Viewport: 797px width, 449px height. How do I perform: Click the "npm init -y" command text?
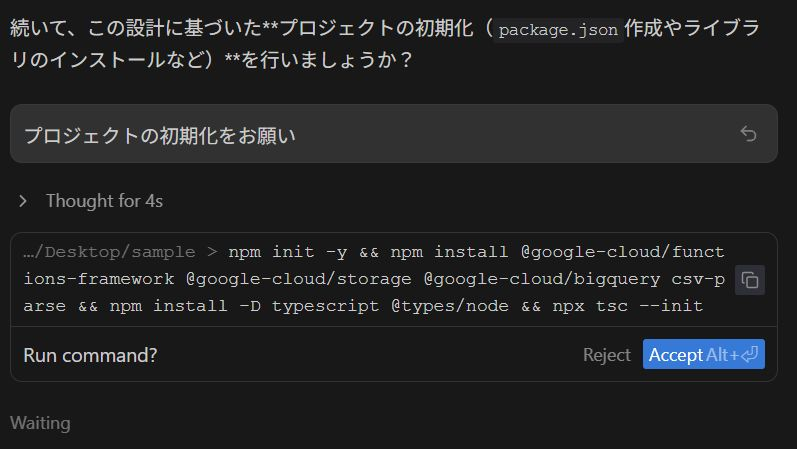[283, 252]
